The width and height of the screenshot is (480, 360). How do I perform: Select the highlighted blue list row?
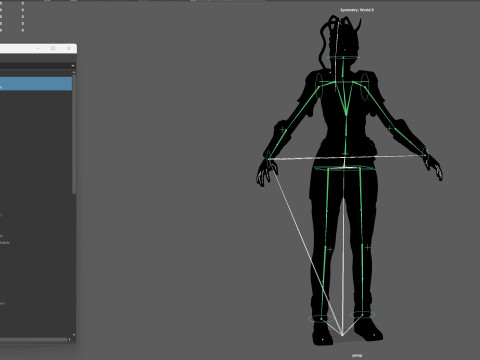[36, 84]
